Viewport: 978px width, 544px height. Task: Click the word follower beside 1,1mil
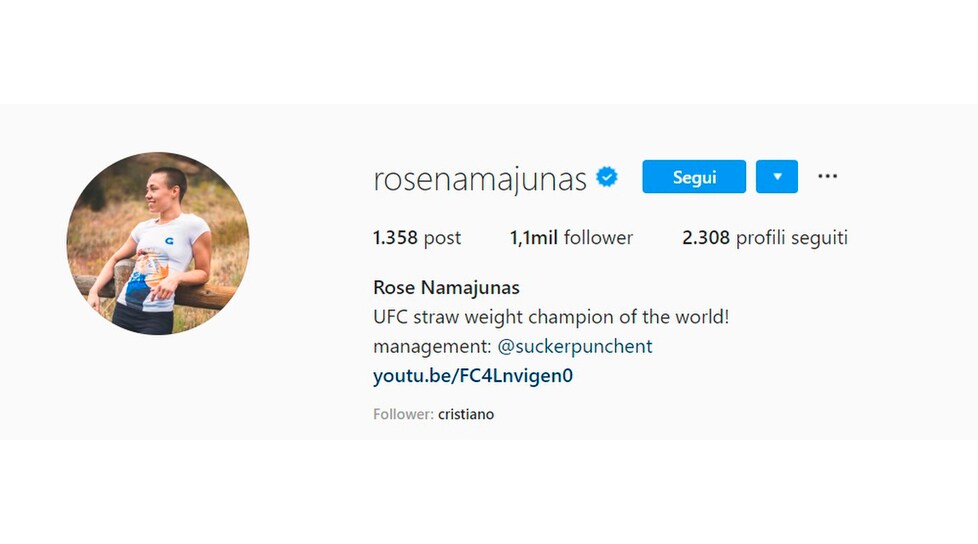click(x=598, y=238)
